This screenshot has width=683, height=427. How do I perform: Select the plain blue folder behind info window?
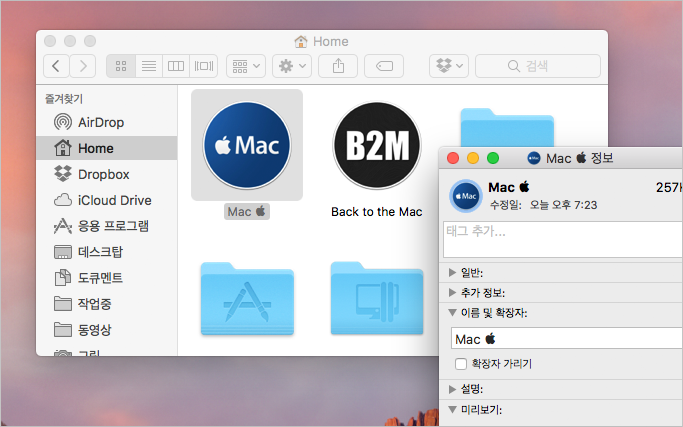[507, 127]
